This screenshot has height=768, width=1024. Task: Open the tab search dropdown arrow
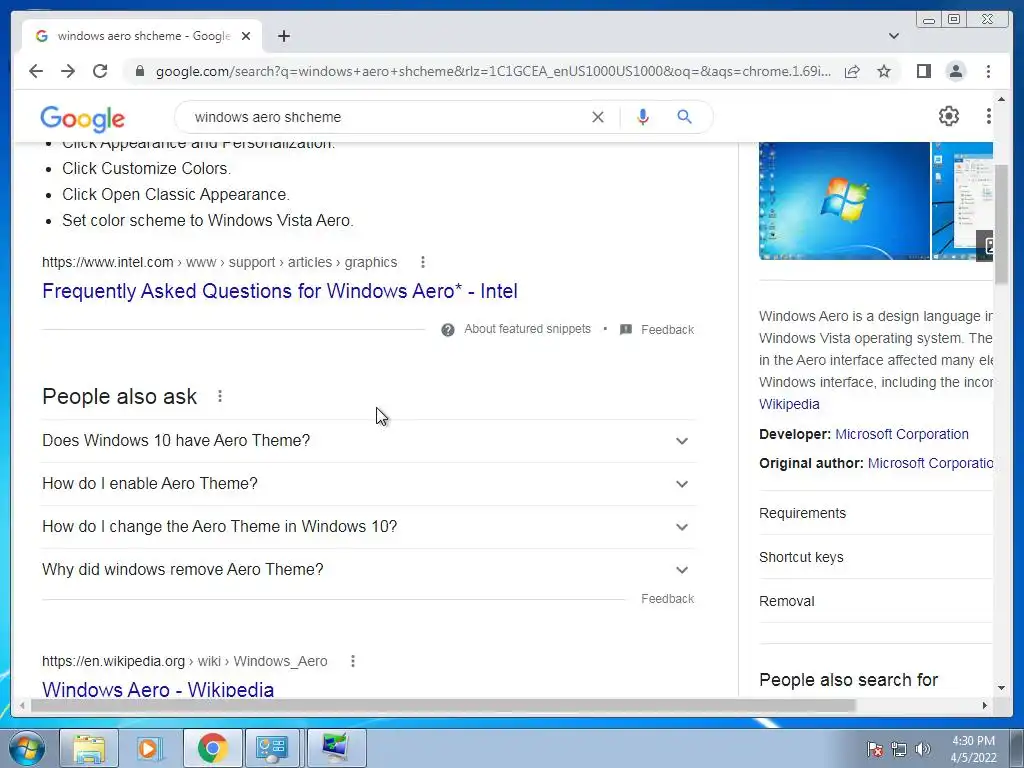tap(894, 36)
